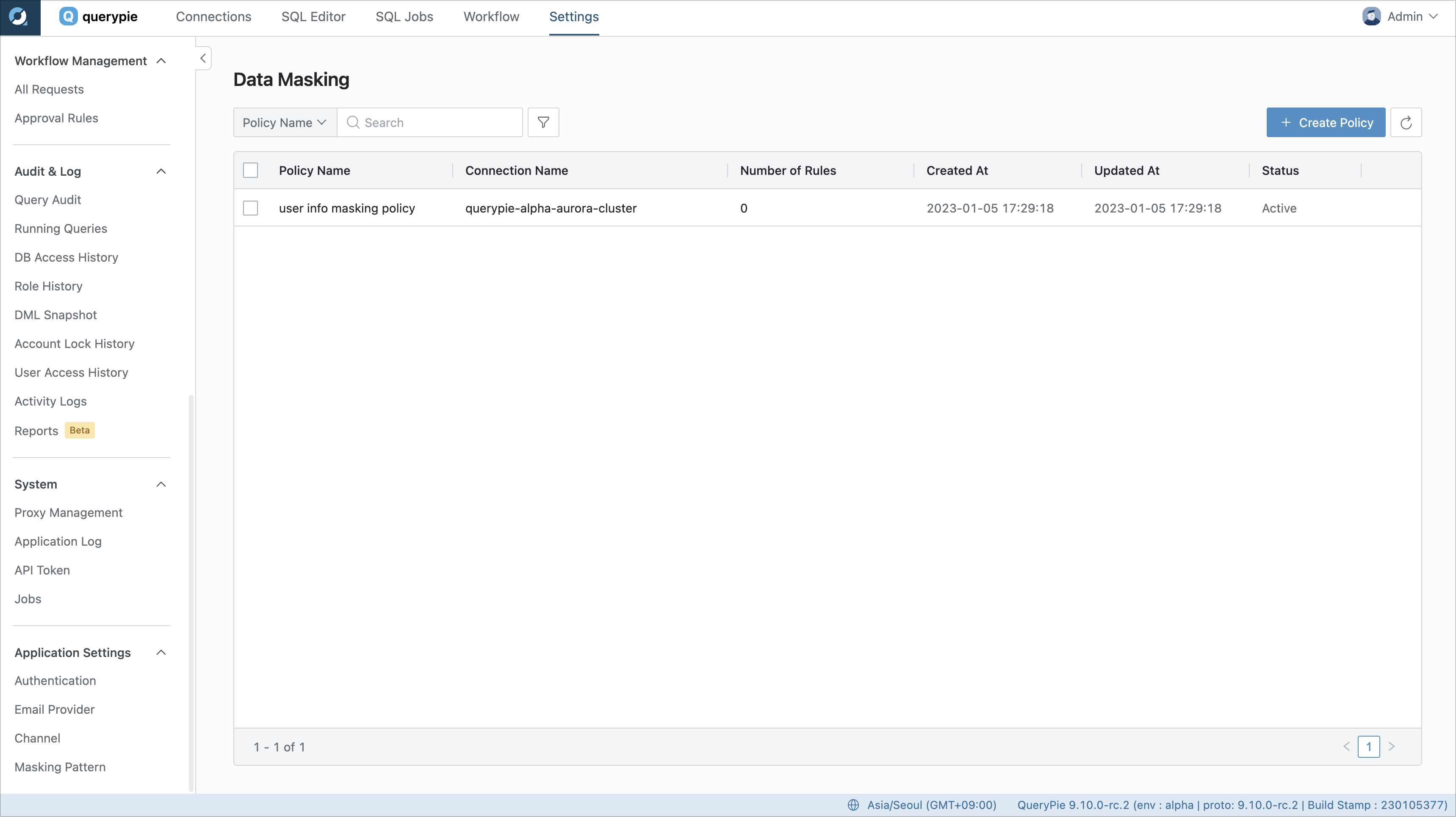
Task: Click the globe timezone icon
Action: click(x=853, y=805)
